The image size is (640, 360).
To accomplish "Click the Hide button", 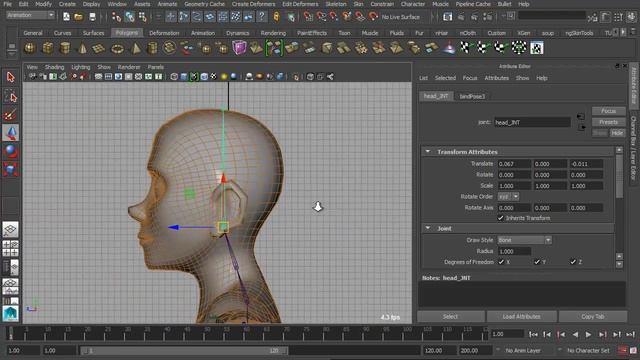I will click(x=617, y=133).
